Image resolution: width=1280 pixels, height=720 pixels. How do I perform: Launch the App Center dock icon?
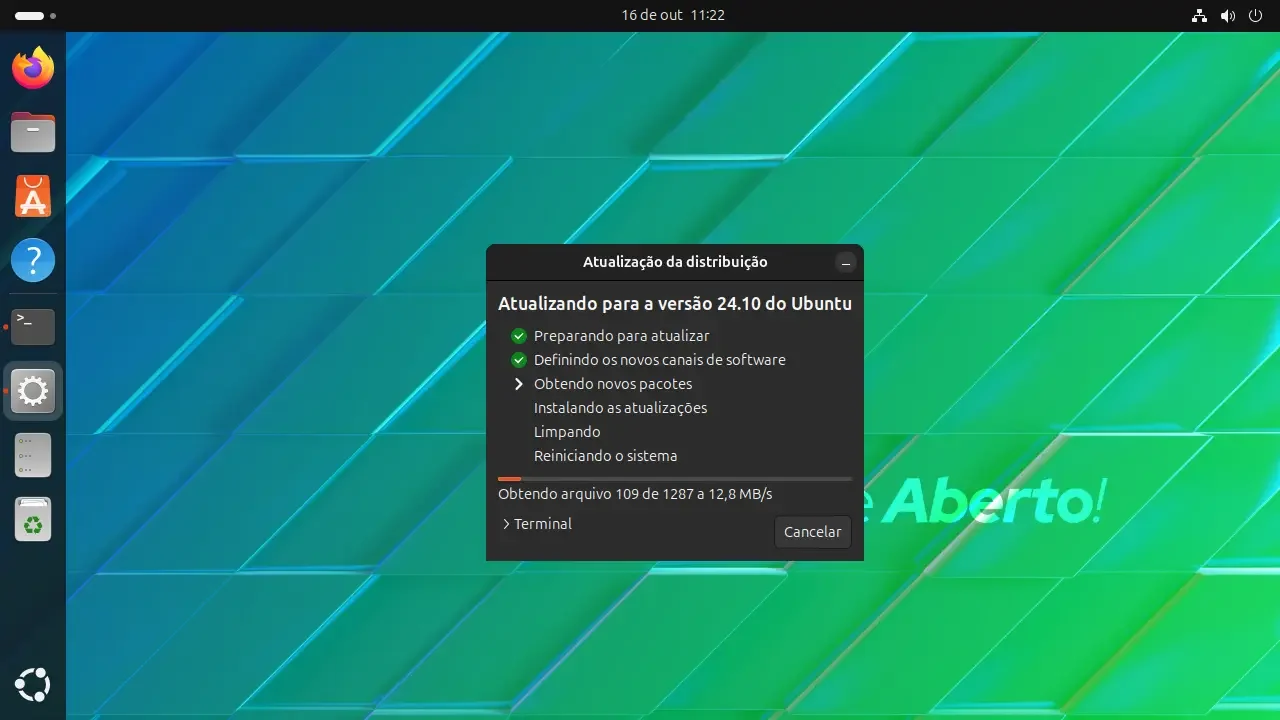[x=33, y=196]
